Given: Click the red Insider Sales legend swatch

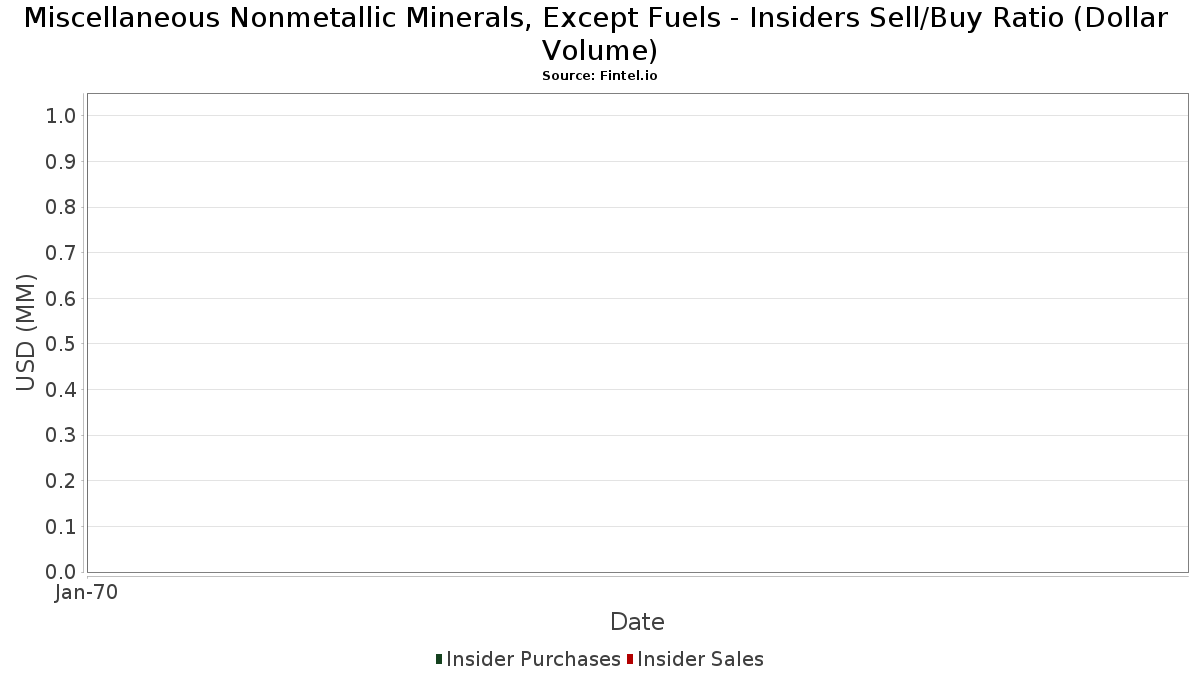Looking at the screenshot, I should 630,659.
